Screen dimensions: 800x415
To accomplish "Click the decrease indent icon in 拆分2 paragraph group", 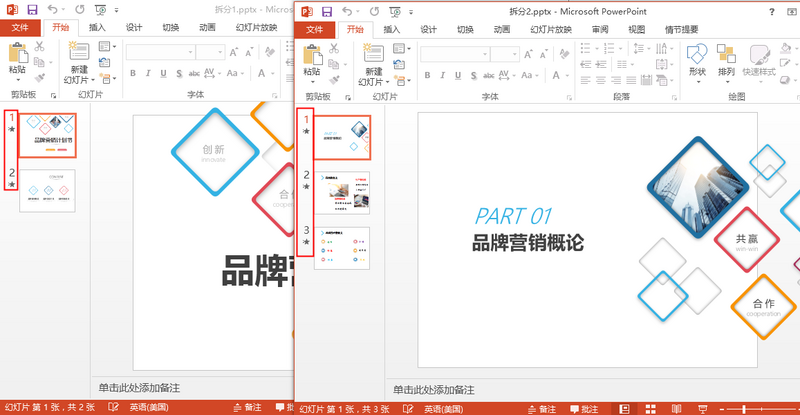I will tap(586, 64).
